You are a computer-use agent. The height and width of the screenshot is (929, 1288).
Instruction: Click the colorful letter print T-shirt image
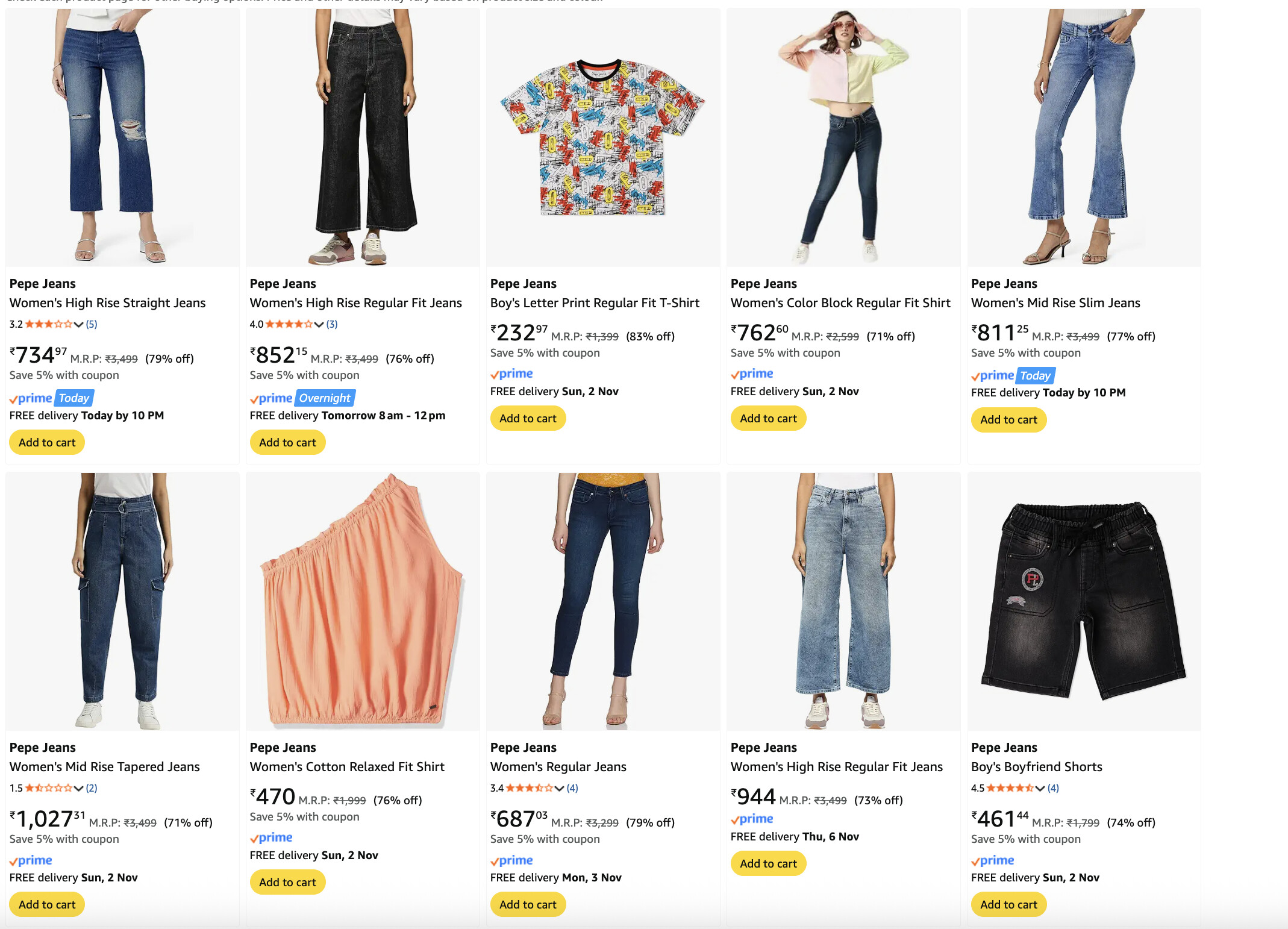602,137
